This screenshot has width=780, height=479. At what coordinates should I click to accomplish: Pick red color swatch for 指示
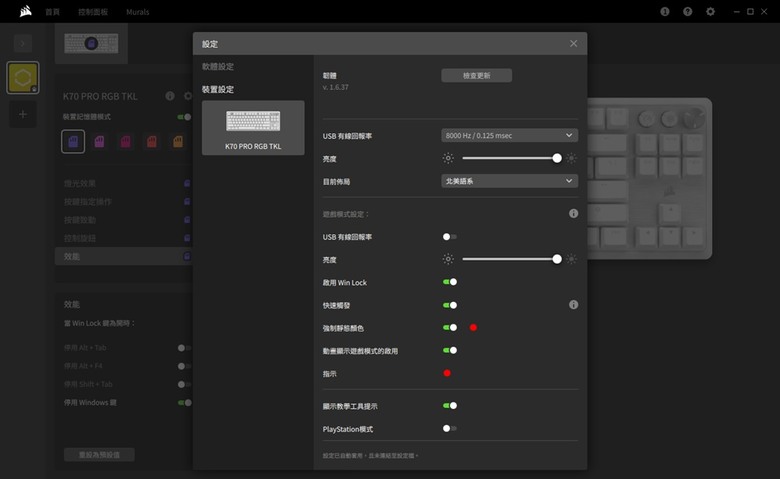click(x=447, y=373)
